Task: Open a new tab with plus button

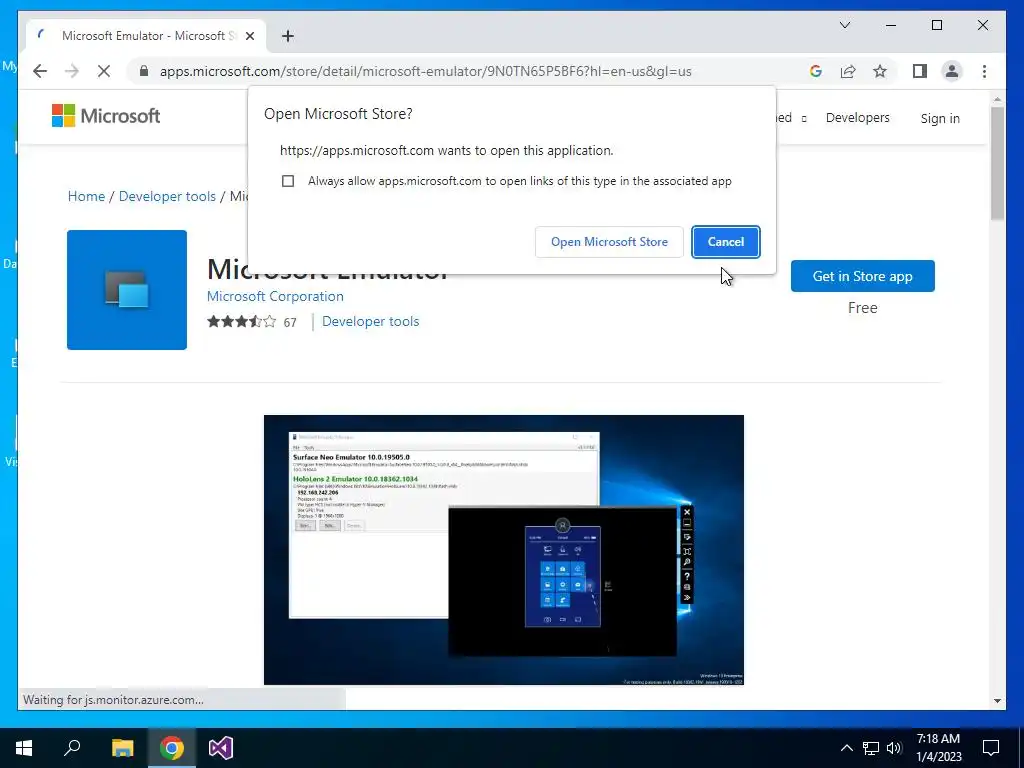Action: 288,36
